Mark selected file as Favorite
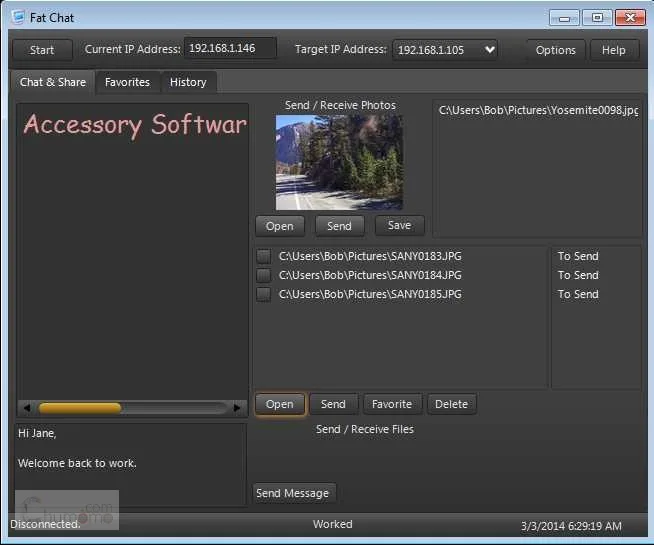The width and height of the screenshot is (654, 545). pos(392,404)
